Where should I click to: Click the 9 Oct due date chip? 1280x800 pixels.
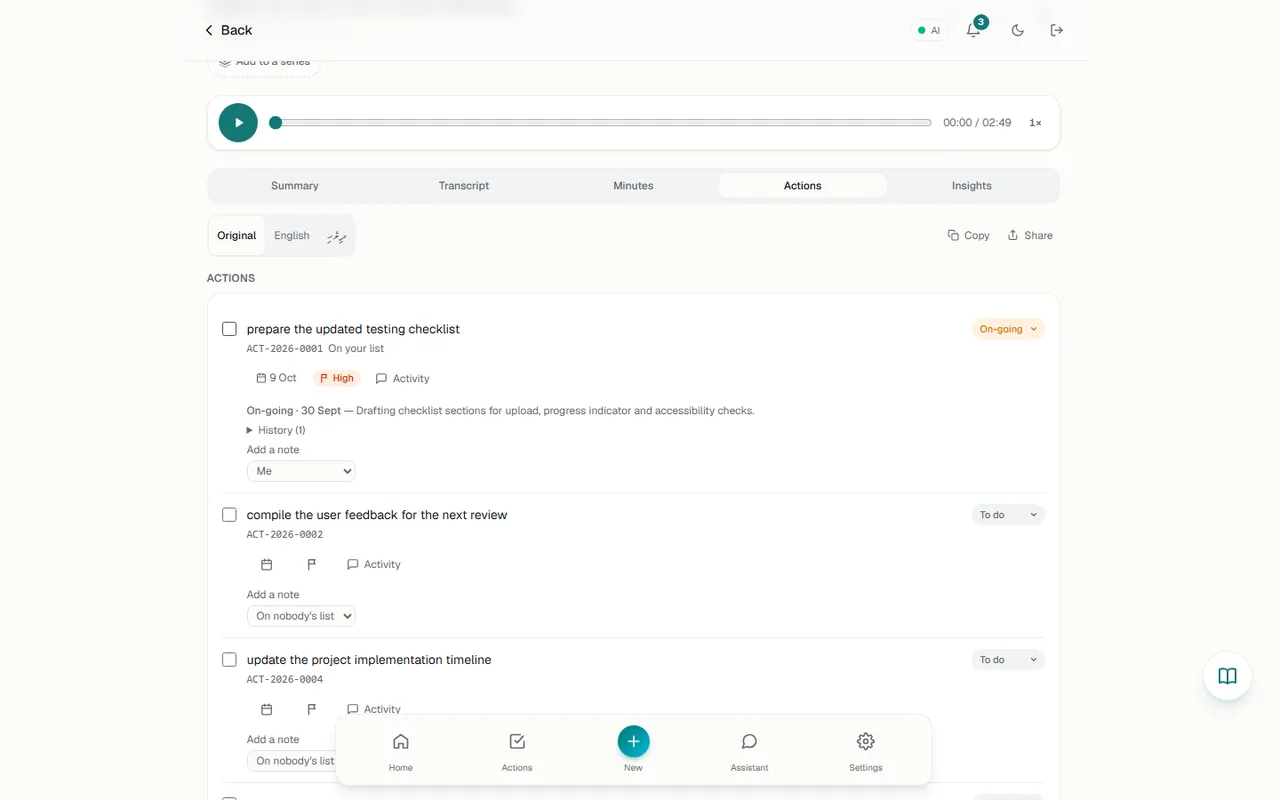pos(277,378)
